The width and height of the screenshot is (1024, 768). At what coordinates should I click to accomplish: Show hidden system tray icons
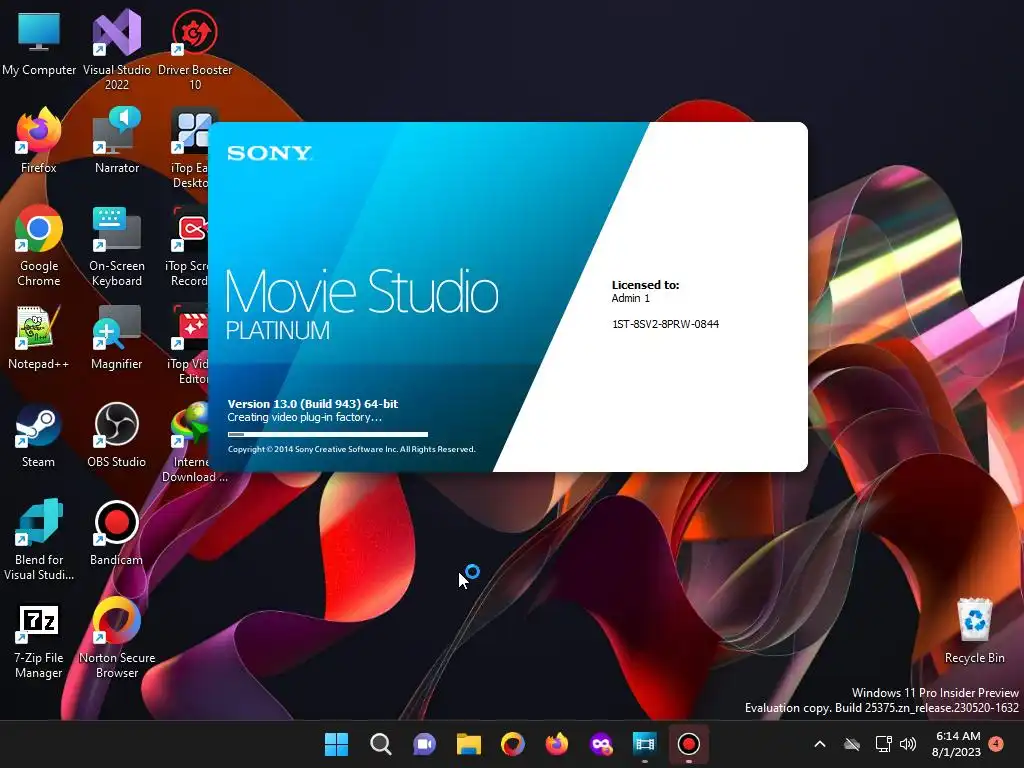tap(820, 744)
